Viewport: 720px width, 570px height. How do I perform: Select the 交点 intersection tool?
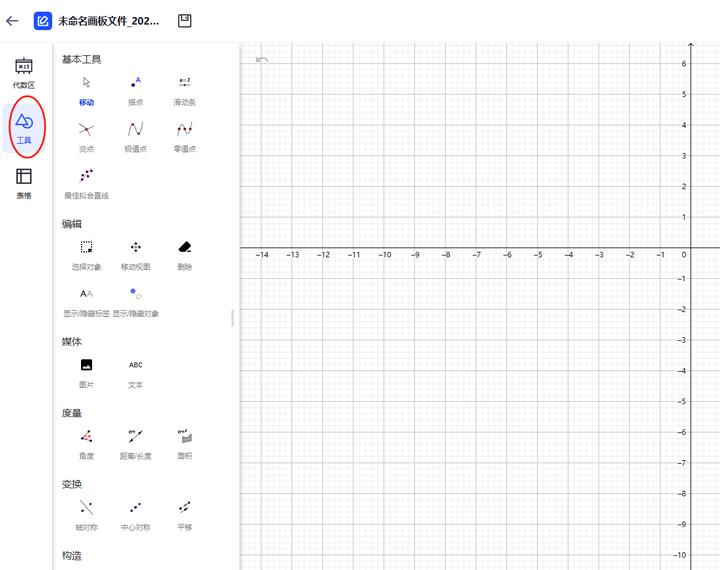(x=86, y=138)
